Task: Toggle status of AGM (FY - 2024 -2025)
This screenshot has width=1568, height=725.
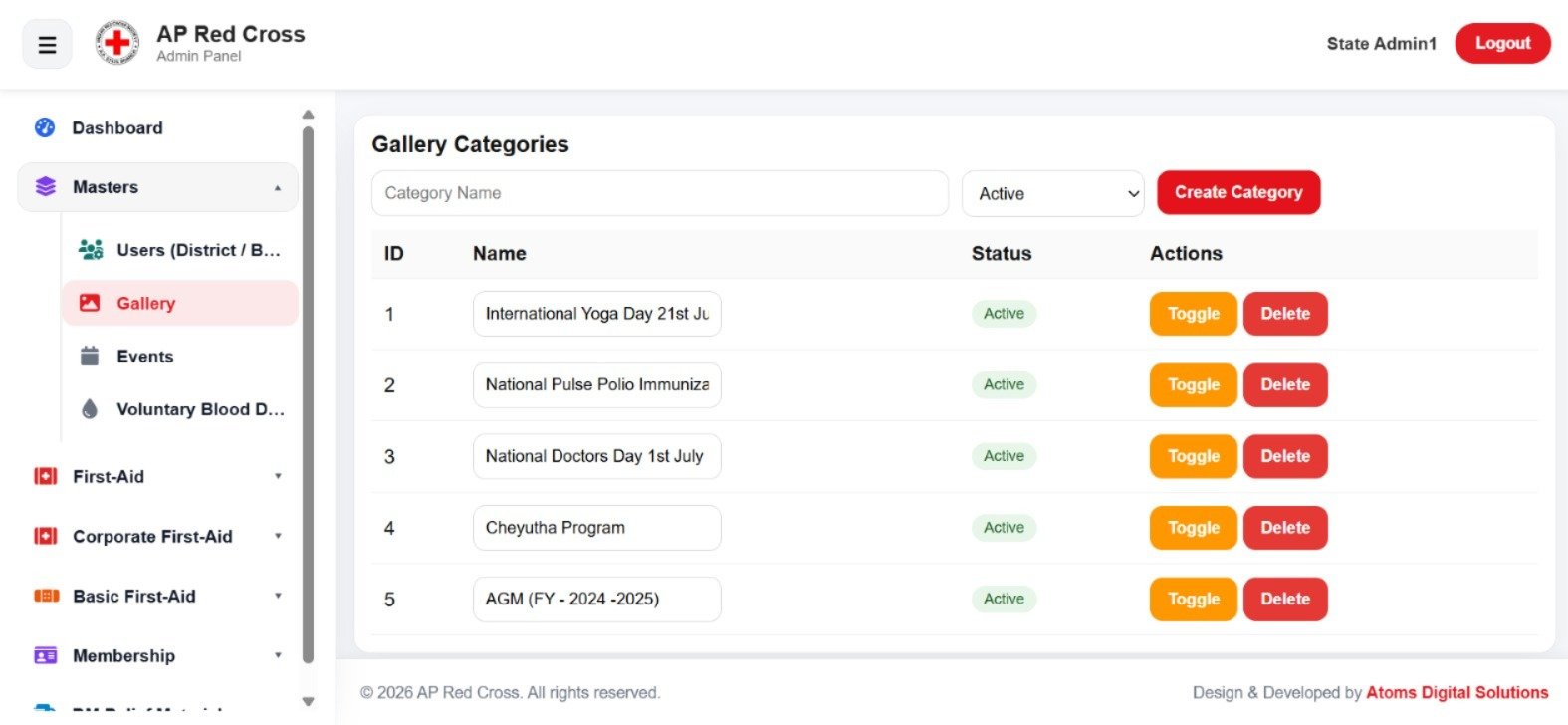Action: (x=1193, y=600)
